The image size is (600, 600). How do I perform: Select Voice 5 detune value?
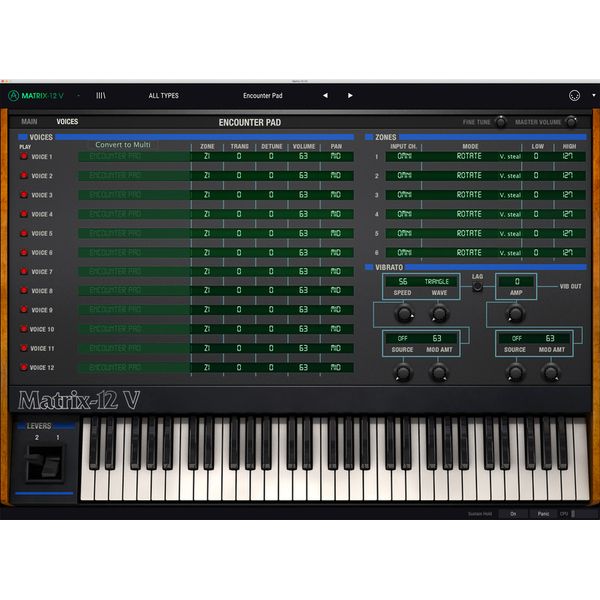pyautogui.click(x=271, y=233)
